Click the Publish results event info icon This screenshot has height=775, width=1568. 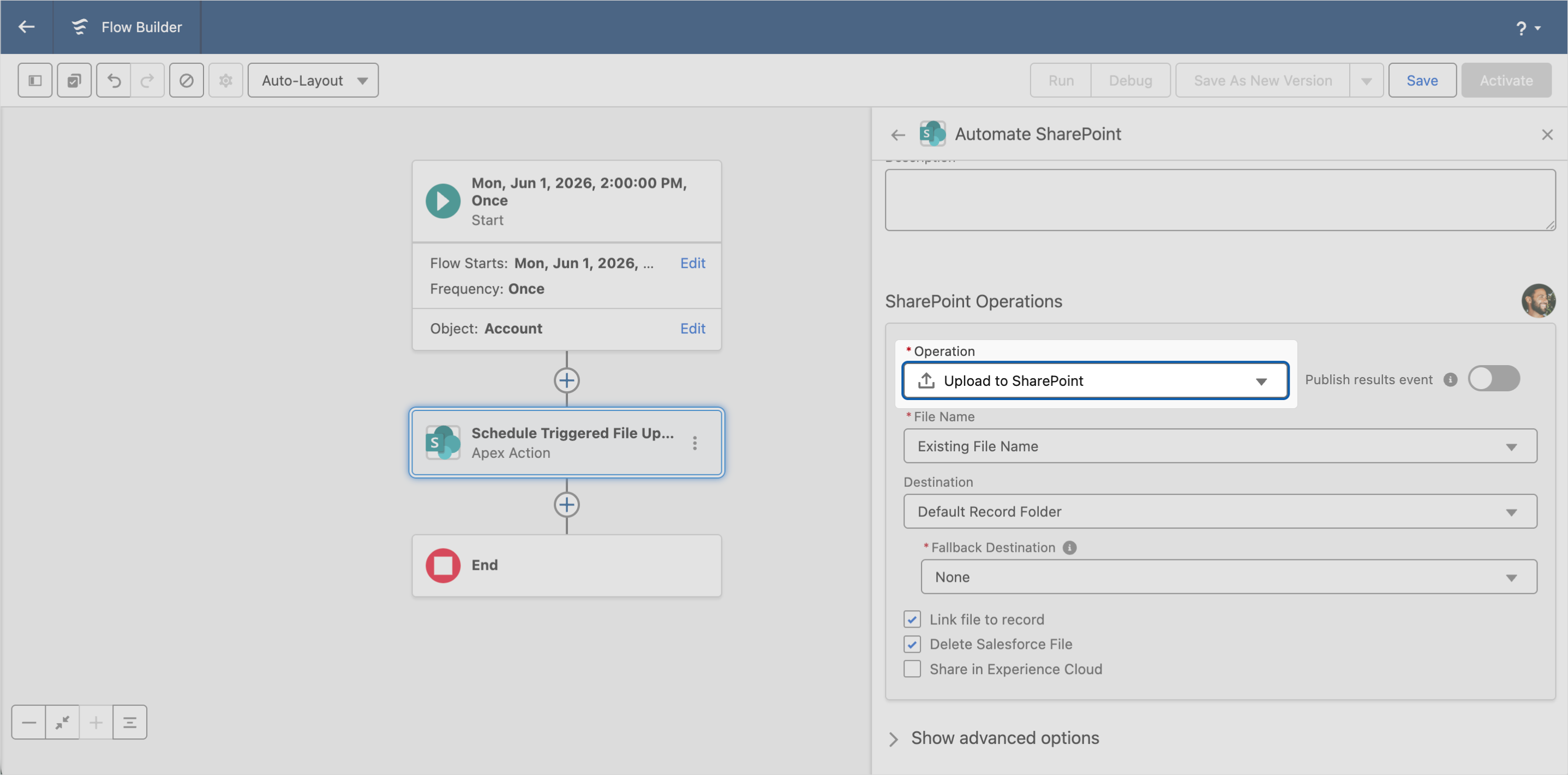pyautogui.click(x=1451, y=380)
